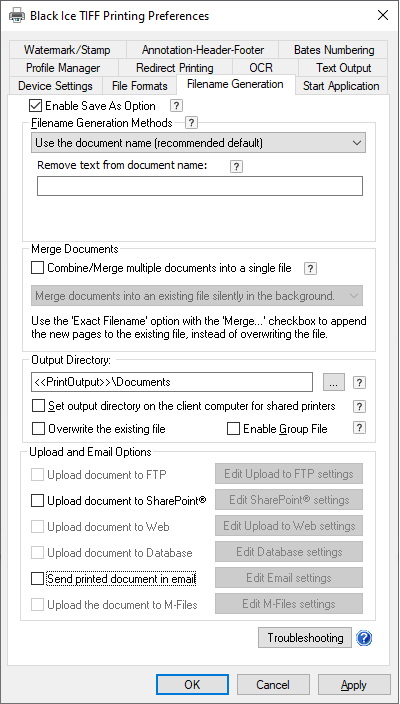
Task: Expand the Use the document name dropdown
Action: (198, 143)
